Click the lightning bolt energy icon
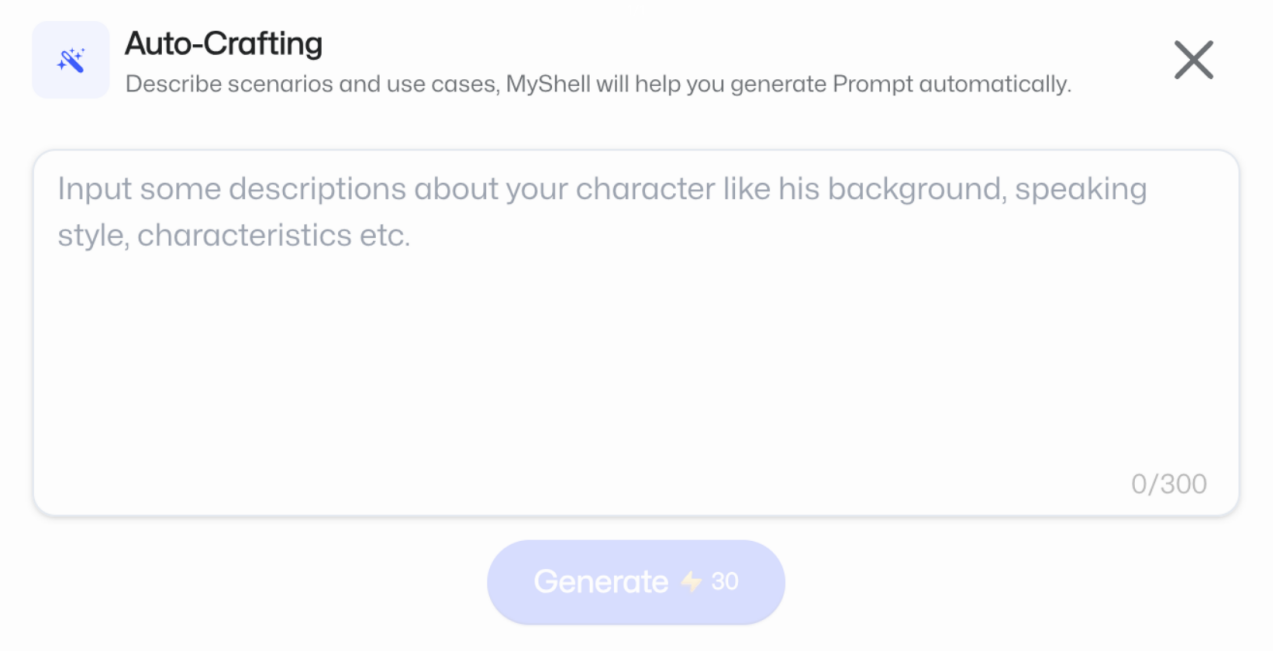Viewport: 1273px width, 651px height. point(691,581)
